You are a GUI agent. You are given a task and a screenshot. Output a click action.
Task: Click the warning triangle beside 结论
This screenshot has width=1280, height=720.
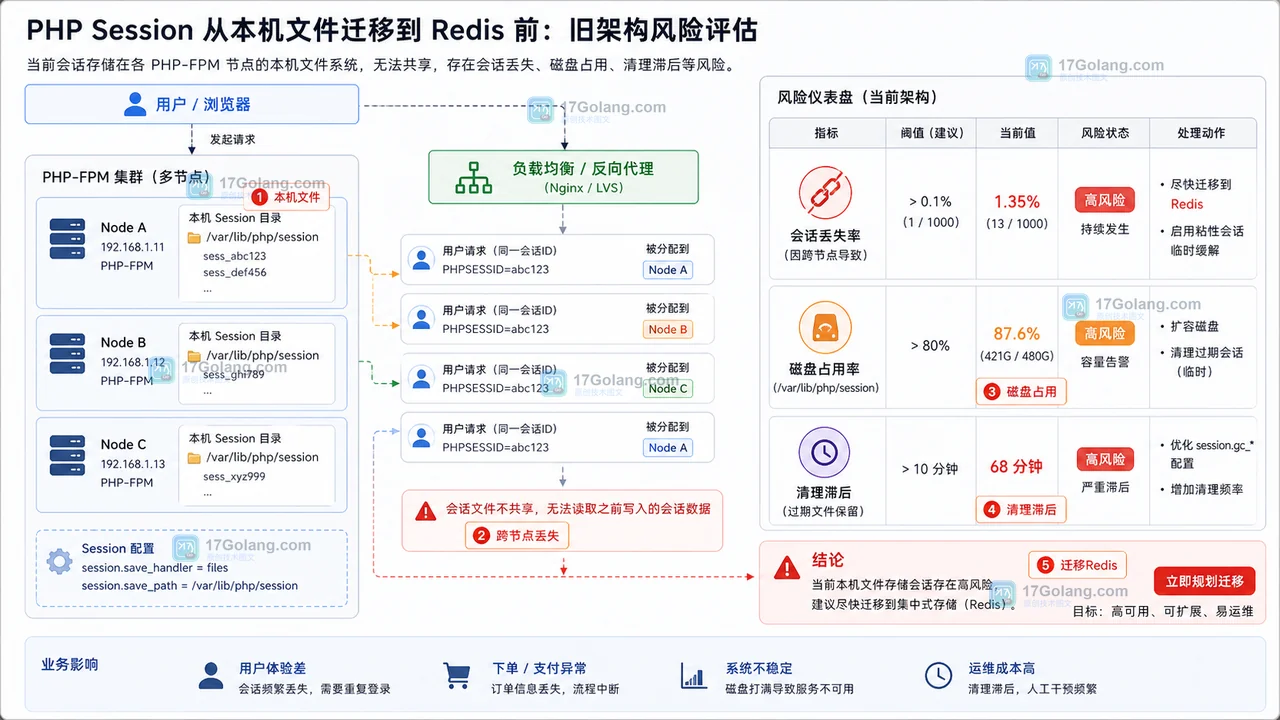(788, 568)
